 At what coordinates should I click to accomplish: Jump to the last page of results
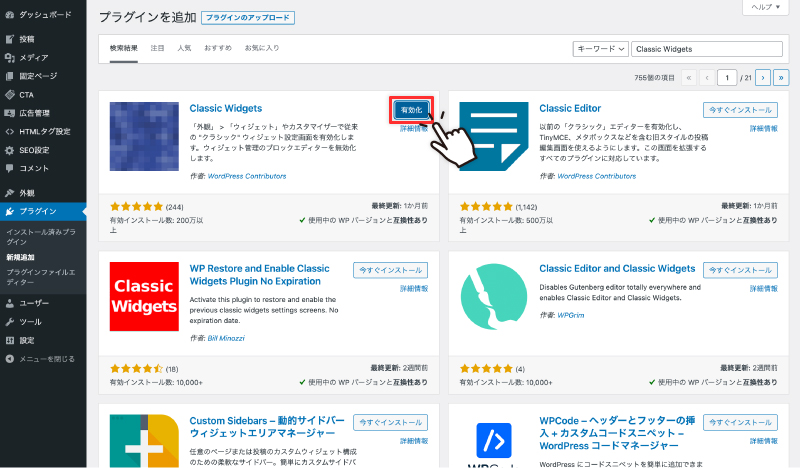click(x=781, y=78)
